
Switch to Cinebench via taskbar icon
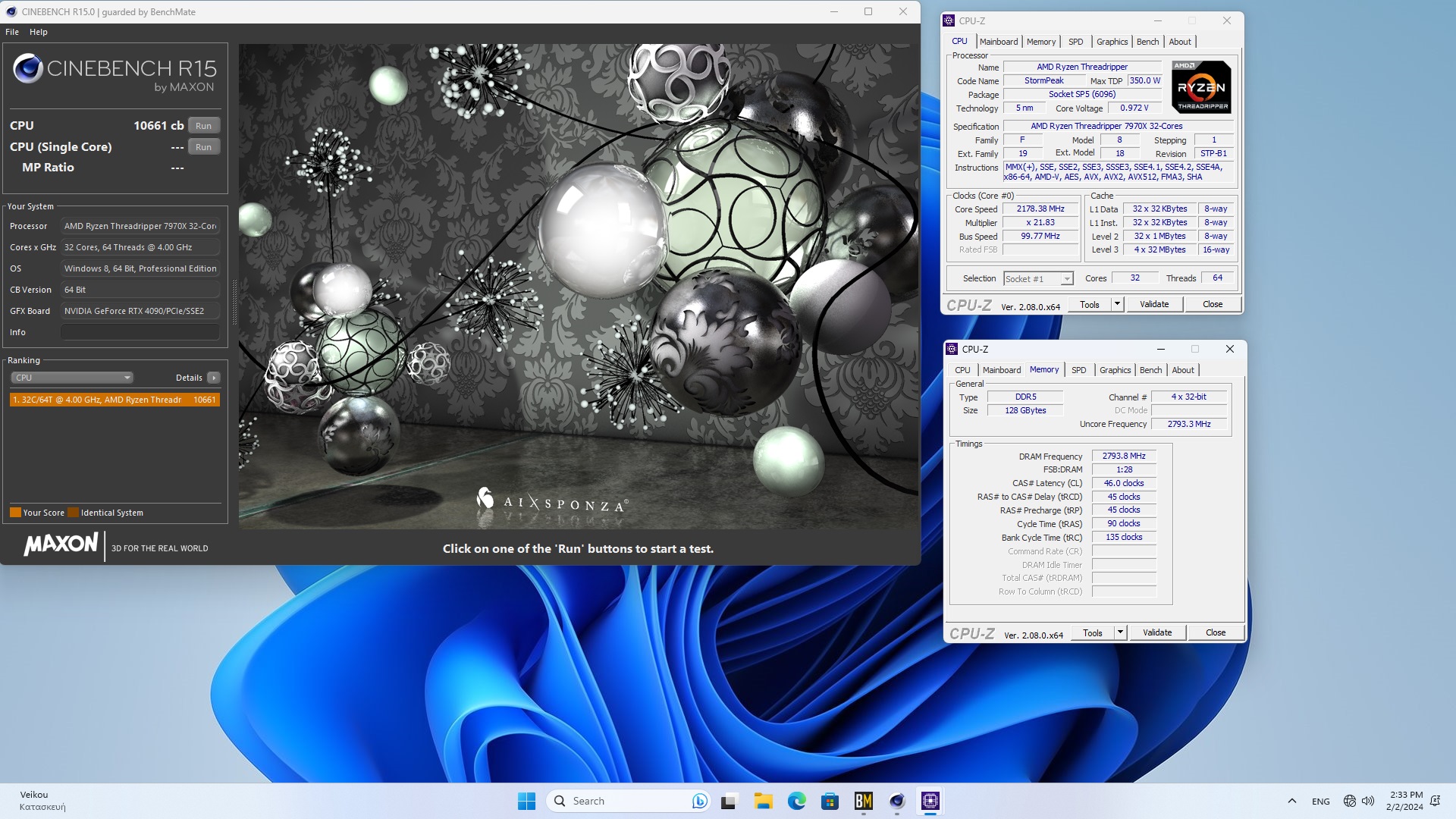pyautogui.click(x=896, y=801)
